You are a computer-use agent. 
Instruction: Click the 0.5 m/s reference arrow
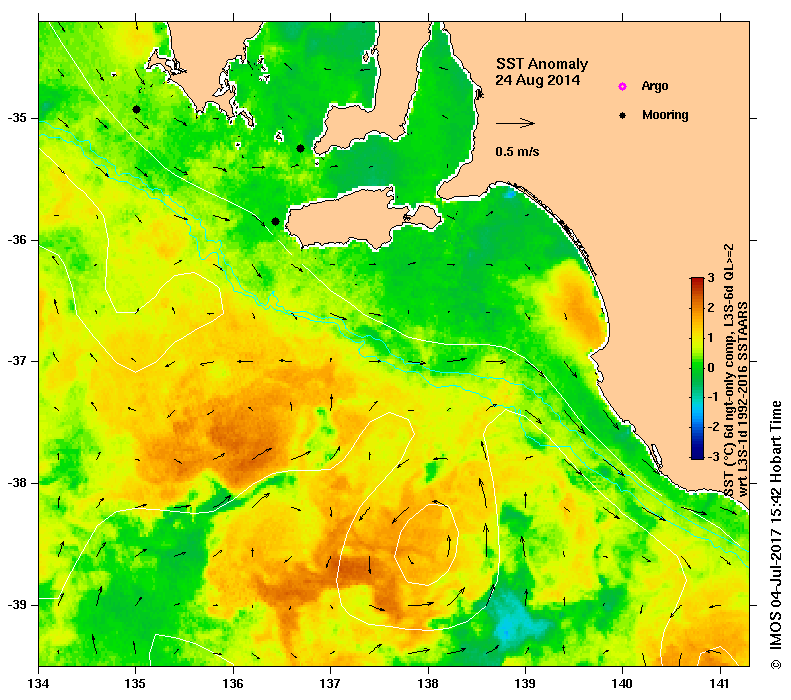pyautogui.click(x=515, y=123)
